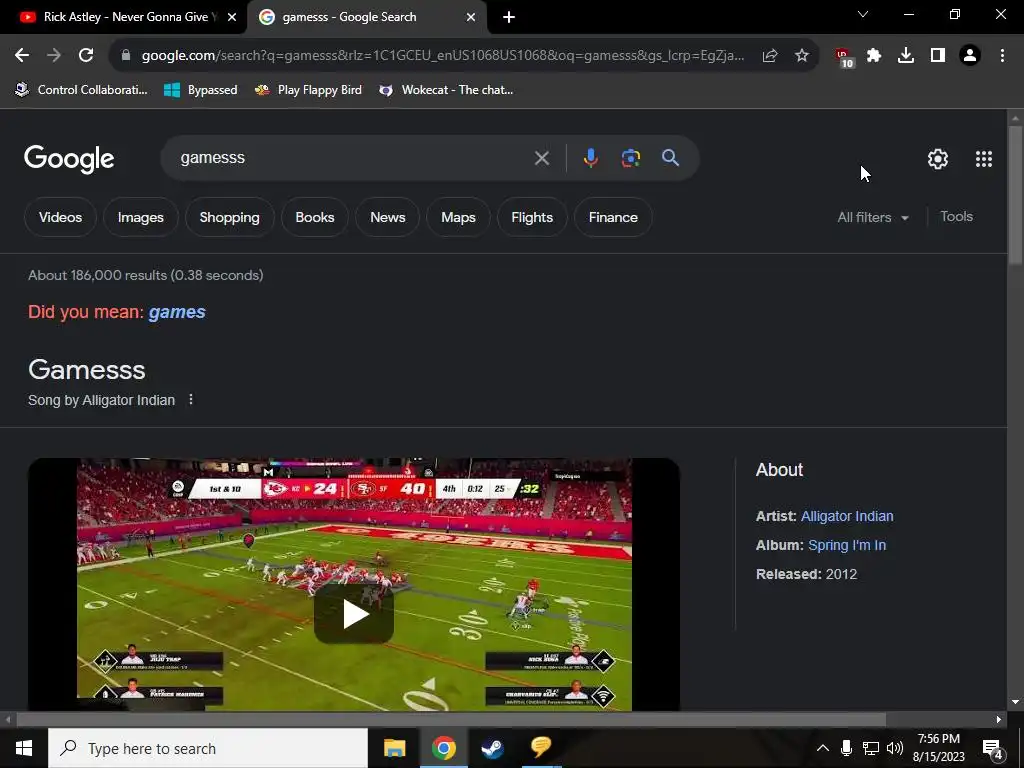
Task: Open the tab search dropdown
Action: 863,14
